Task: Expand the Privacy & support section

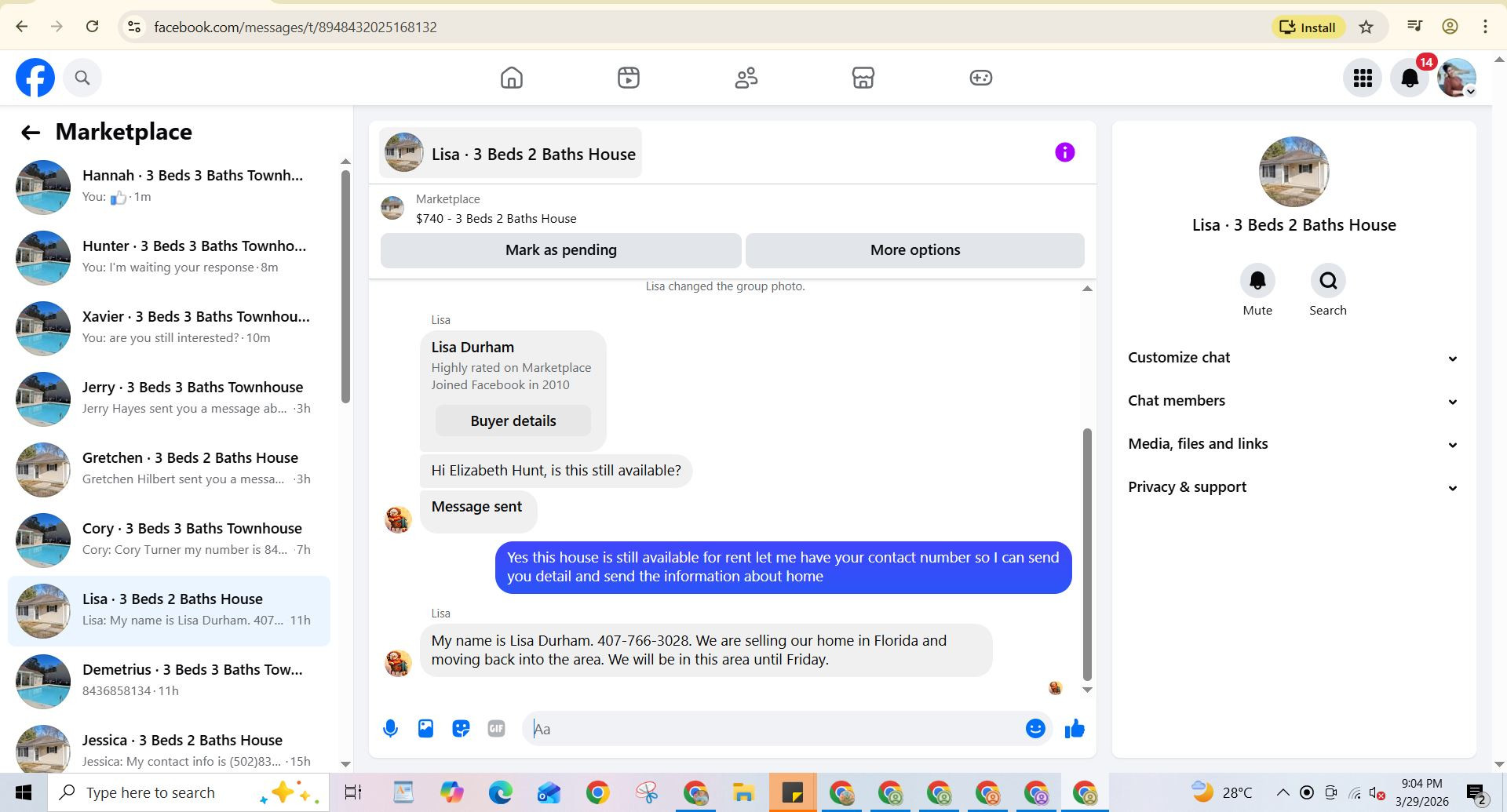Action: [x=1294, y=487]
